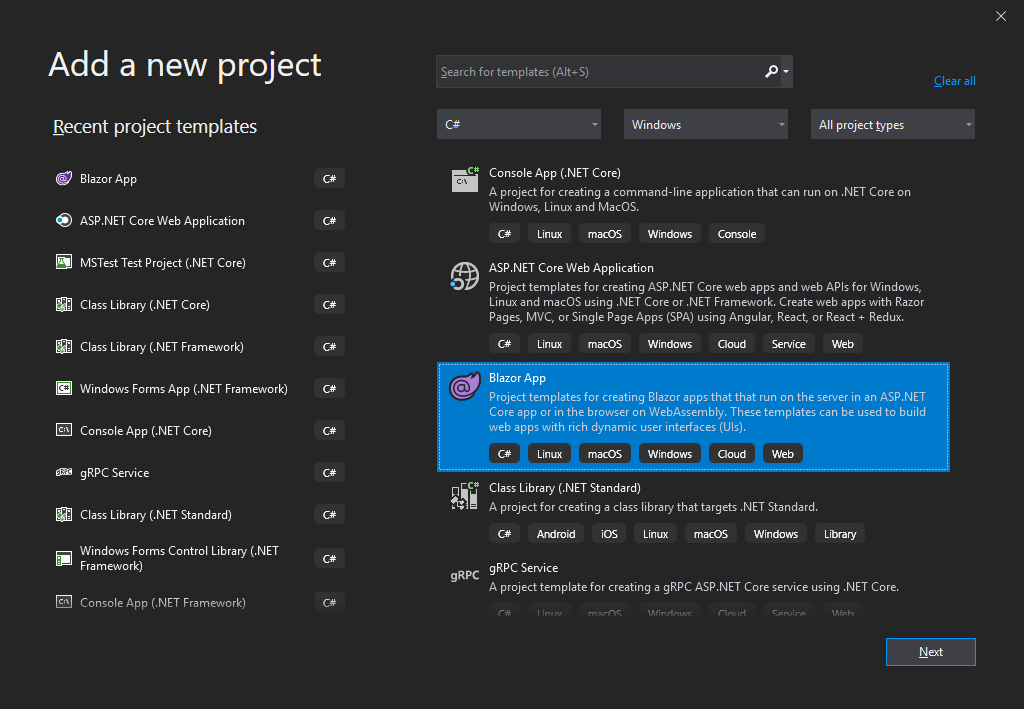The width and height of the screenshot is (1024, 709).
Task: Click the Library tag on Class Library template
Action: click(840, 534)
